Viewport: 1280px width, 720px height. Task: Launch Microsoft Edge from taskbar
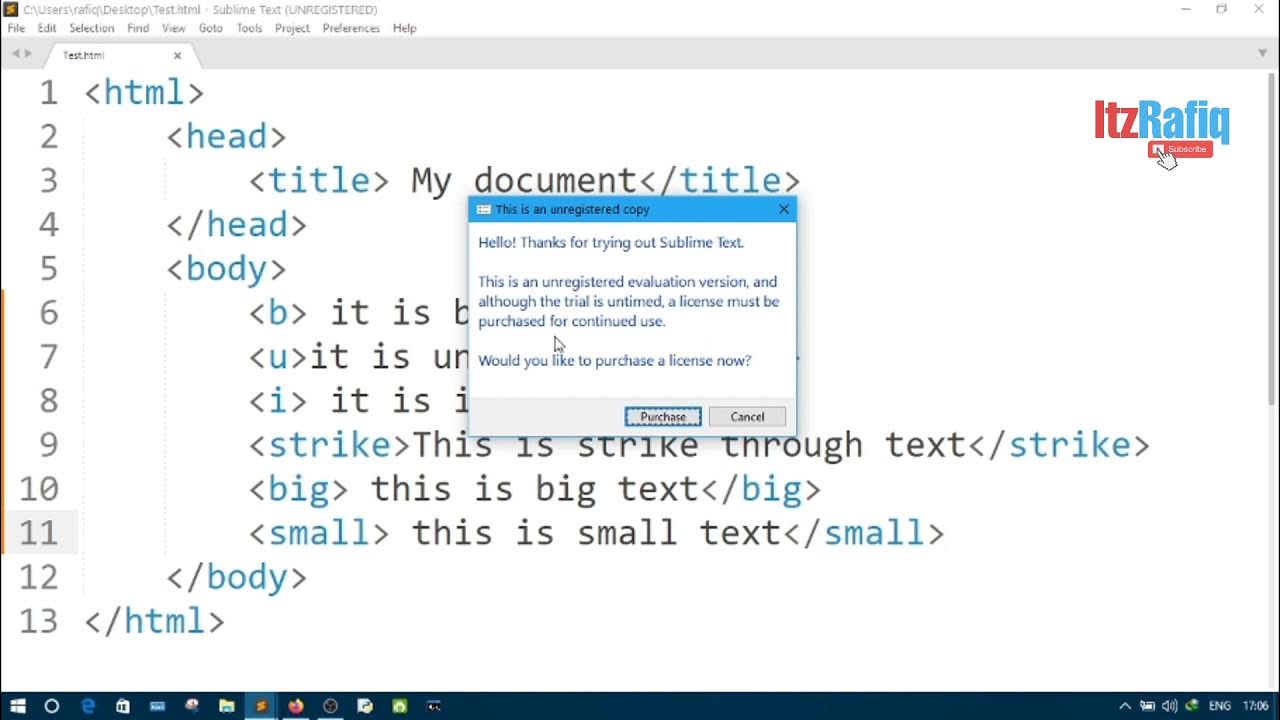coord(88,706)
